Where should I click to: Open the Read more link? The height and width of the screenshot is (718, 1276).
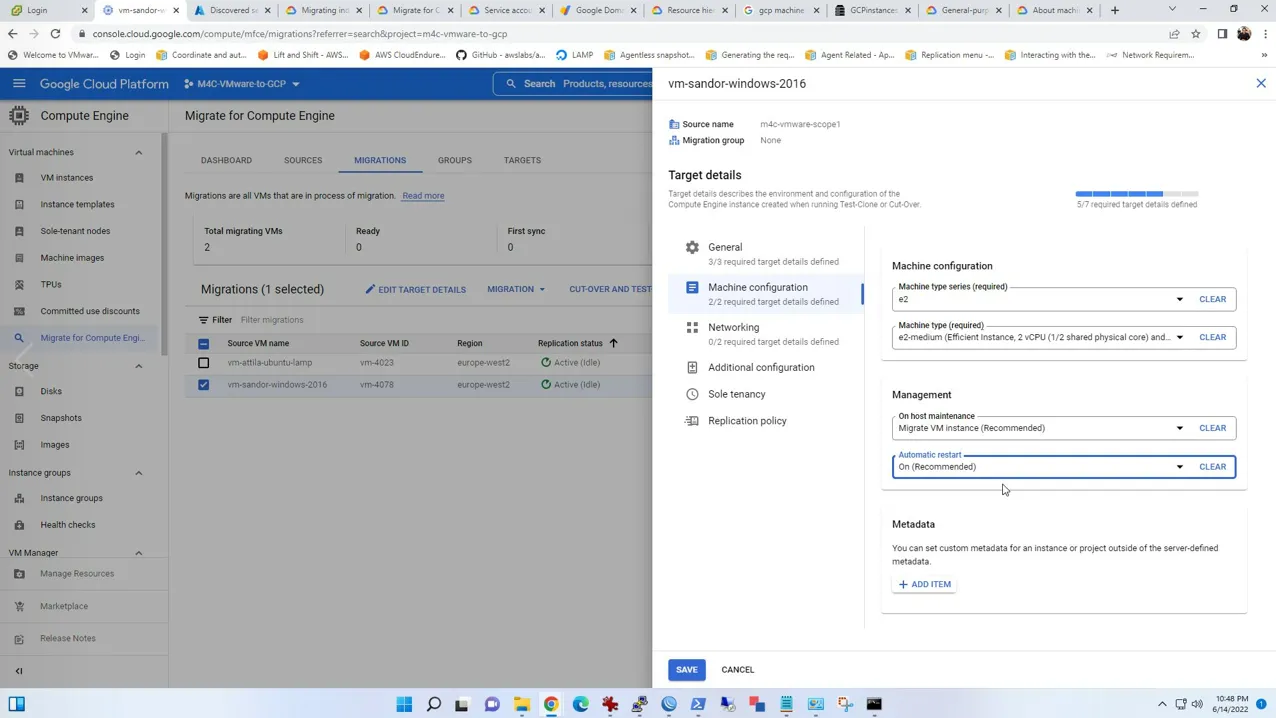coord(423,196)
